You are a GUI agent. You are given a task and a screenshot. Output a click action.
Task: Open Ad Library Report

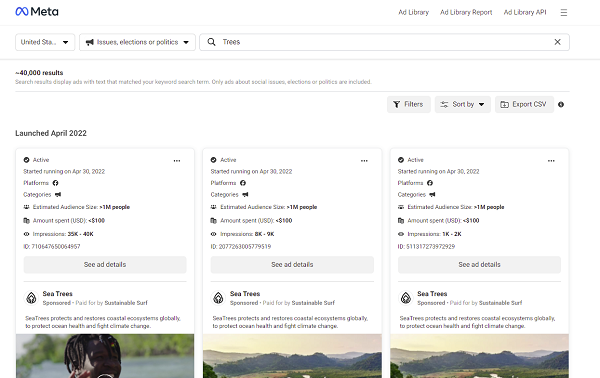click(x=466, y=12)
